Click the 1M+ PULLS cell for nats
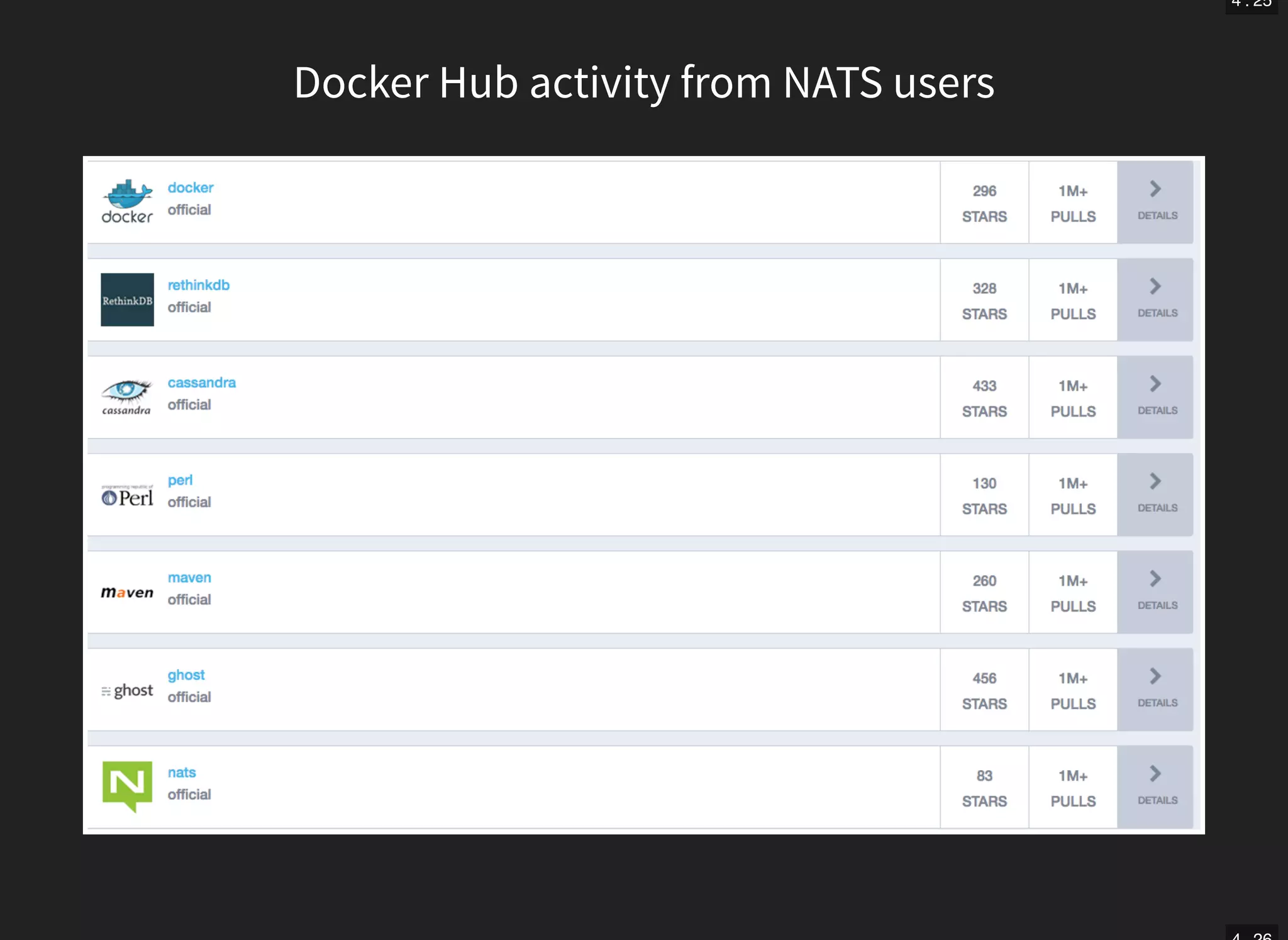1288x940 pixels. [x=1074, y=788]
